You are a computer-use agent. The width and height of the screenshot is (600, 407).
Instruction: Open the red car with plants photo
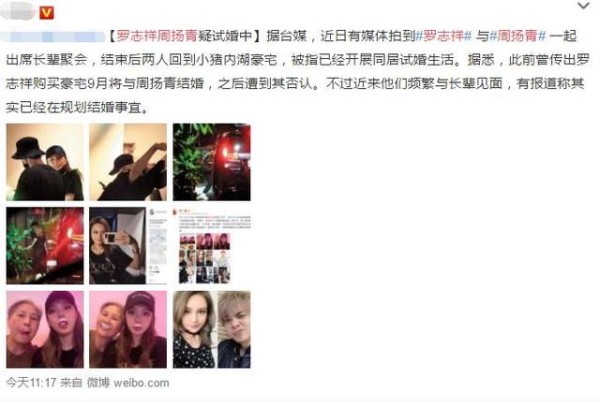click(x=45, y=246)
